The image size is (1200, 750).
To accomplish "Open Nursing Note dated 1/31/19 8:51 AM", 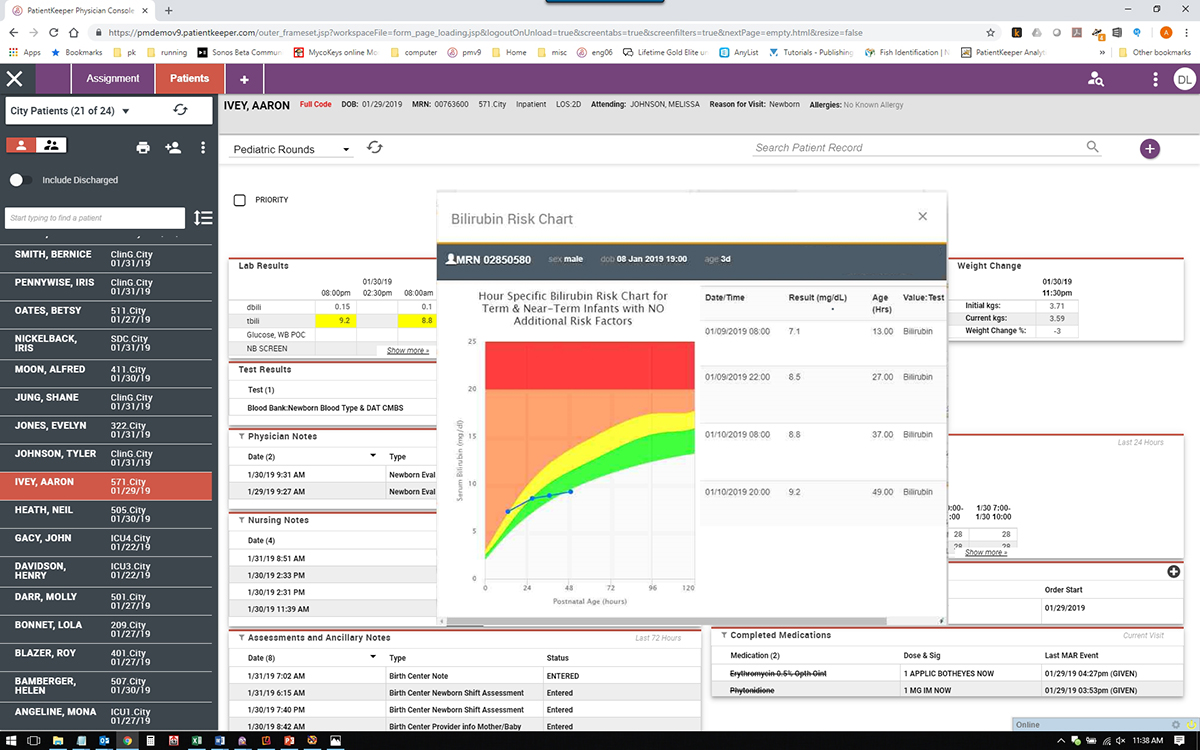I will point(333,558).
